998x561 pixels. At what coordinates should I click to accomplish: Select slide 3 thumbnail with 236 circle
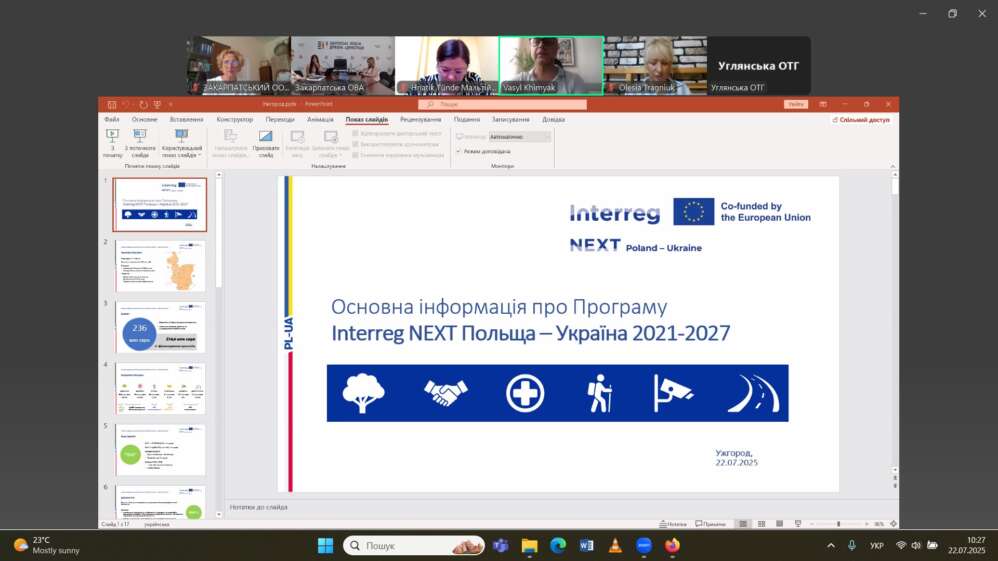point(160,327)
